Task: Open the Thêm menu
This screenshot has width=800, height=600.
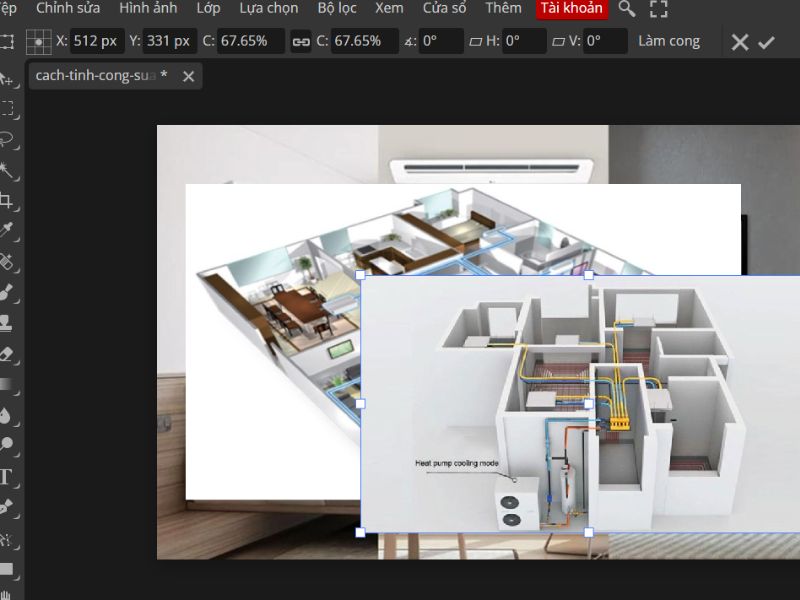Action: 503,8
